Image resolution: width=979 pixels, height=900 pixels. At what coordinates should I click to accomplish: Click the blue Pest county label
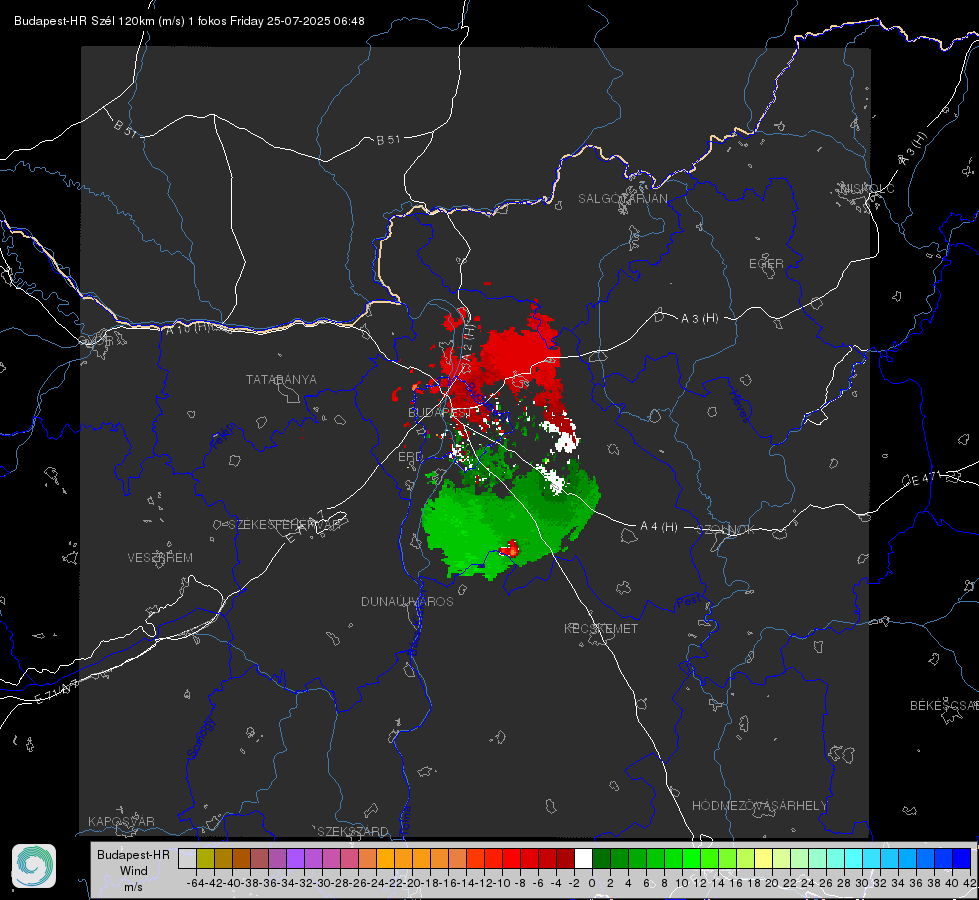point(689,602)
